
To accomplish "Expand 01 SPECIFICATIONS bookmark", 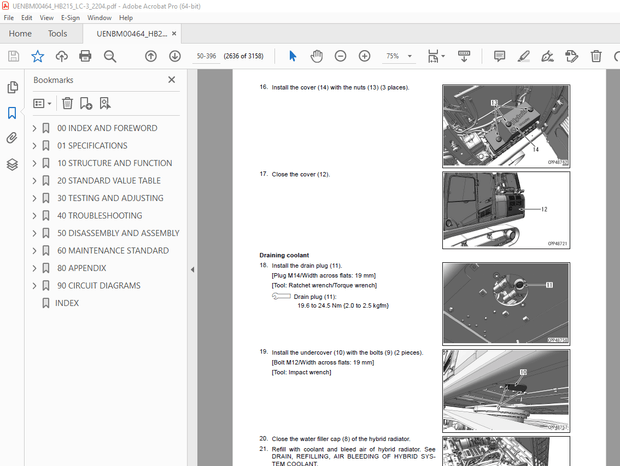I will click(34, 146).
